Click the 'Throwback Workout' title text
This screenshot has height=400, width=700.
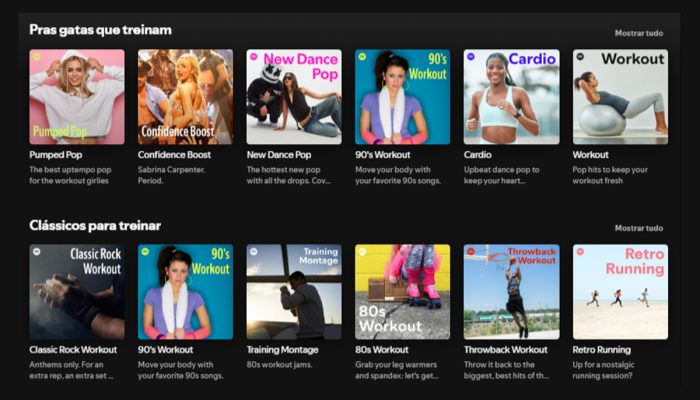click(x=506, y=350)
